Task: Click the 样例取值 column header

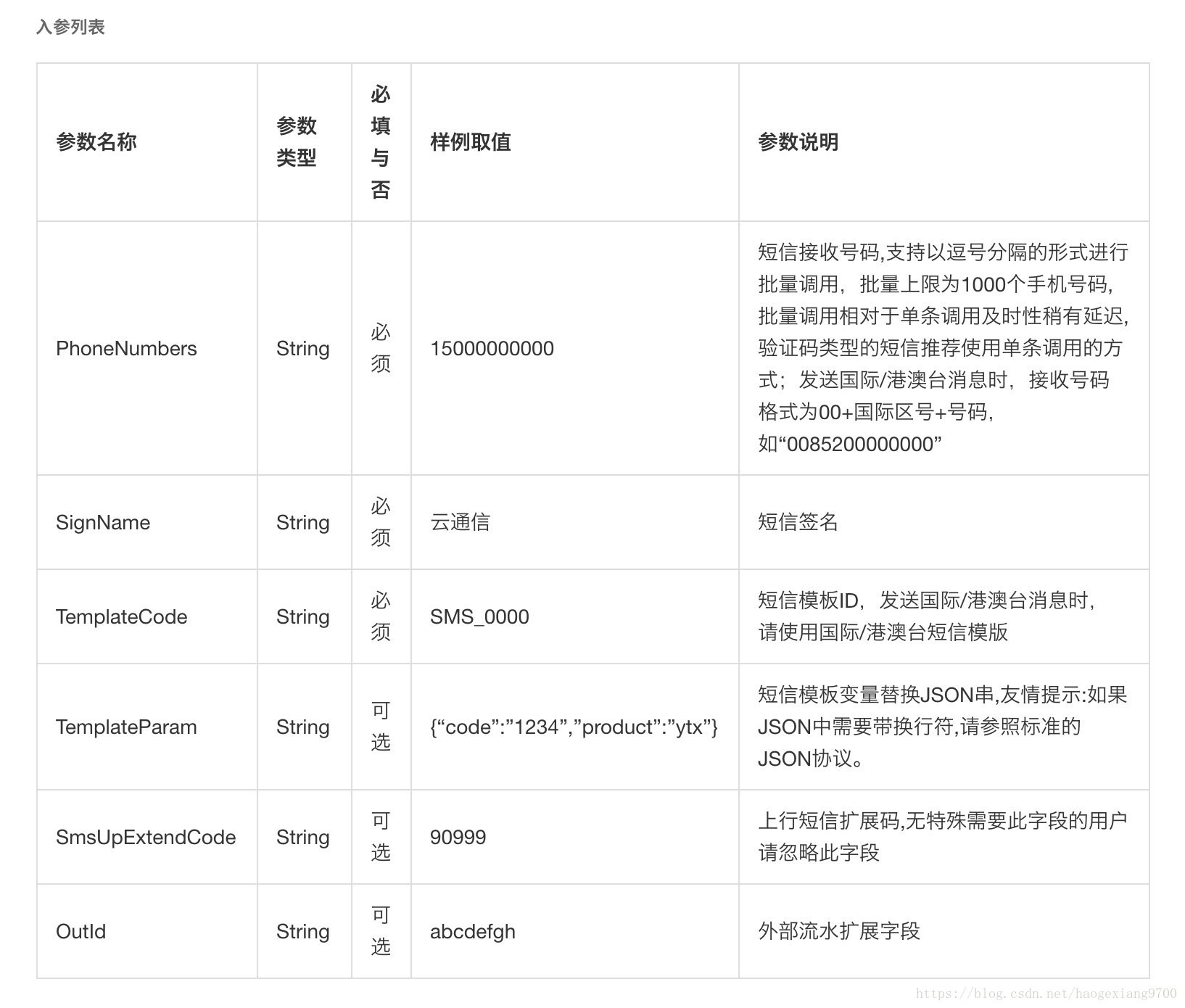Action: [471, 142]
